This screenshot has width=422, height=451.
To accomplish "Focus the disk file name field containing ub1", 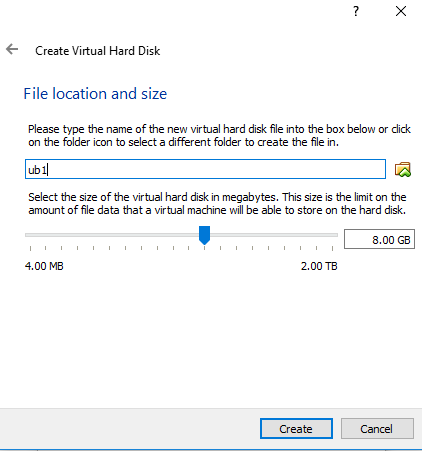I will point(205,169).
